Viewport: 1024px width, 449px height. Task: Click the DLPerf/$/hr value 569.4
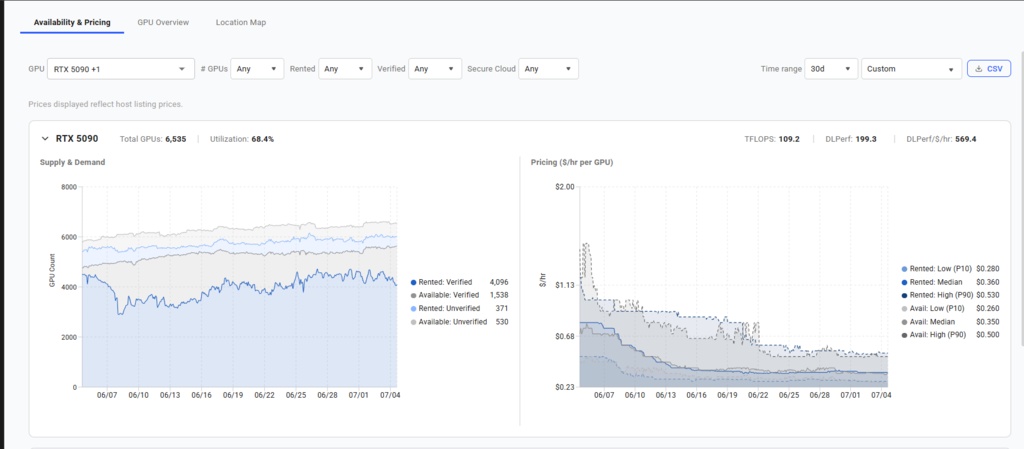[965, 139]
